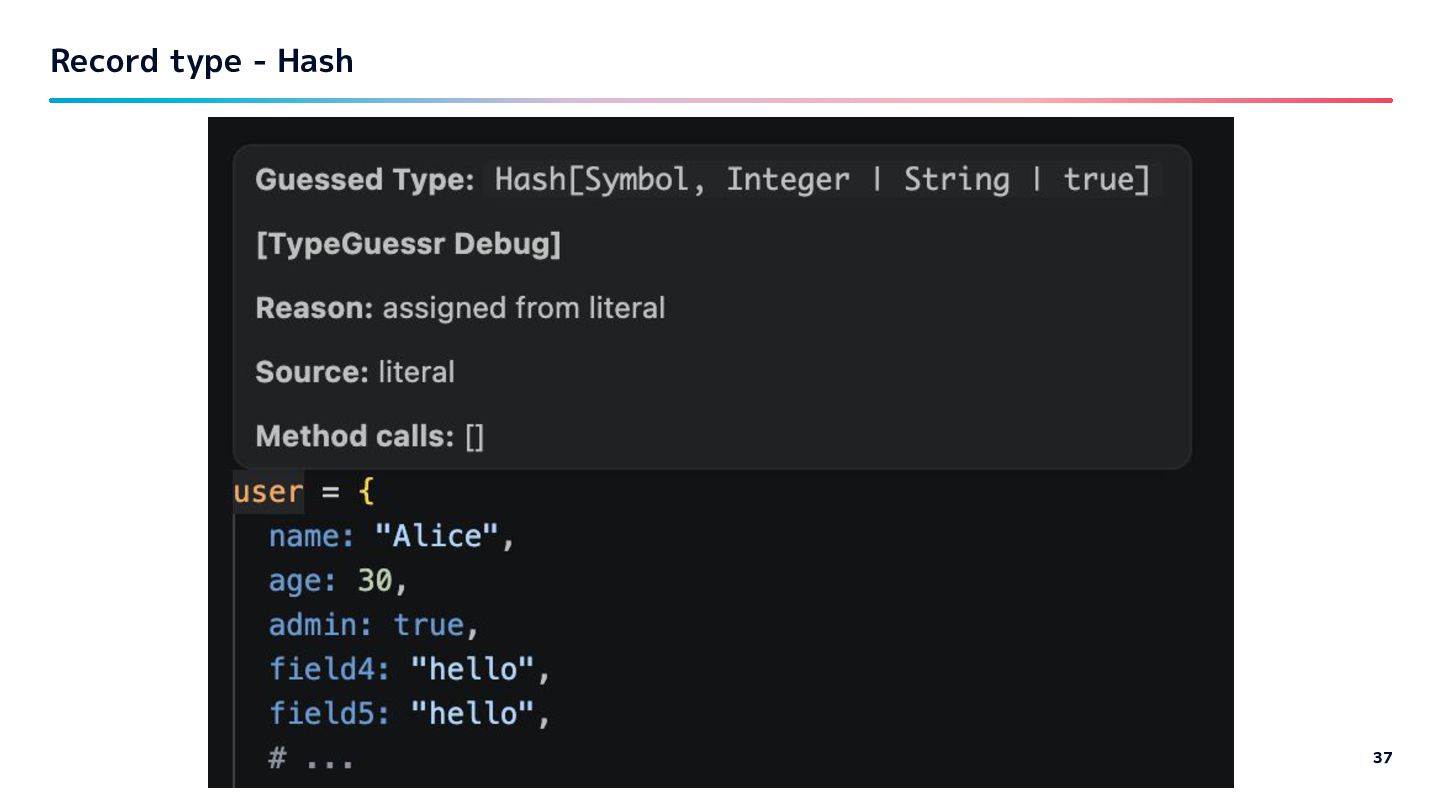The width and height of the screenshot is (1440, 810).
Task: Click the admin: hash key
Action: click(320, 625)
